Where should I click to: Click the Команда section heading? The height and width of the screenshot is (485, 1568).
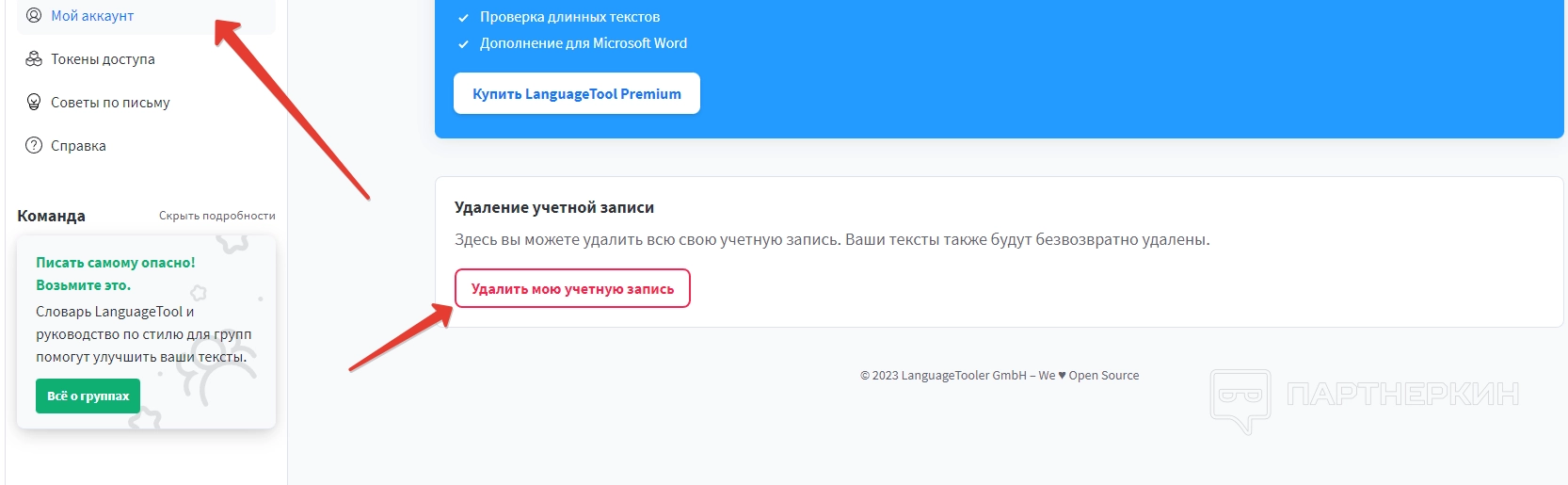pos(51,216)
